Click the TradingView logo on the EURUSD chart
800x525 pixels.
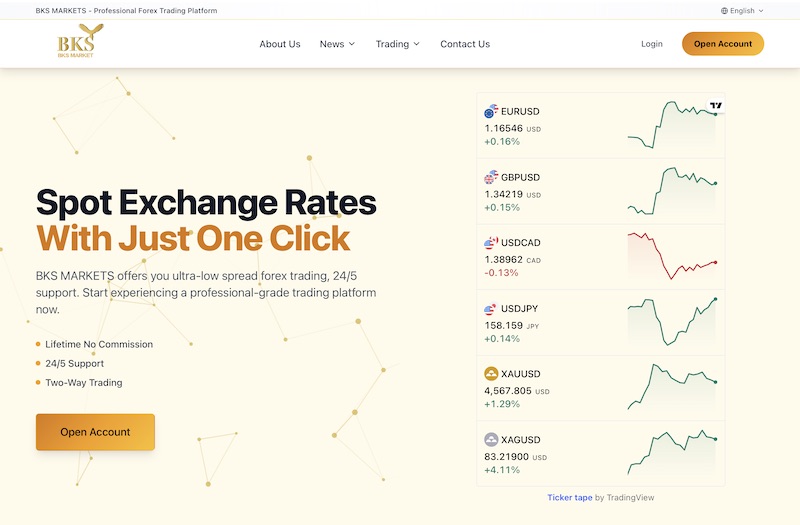pyautogui.click(x=716, y=105)
